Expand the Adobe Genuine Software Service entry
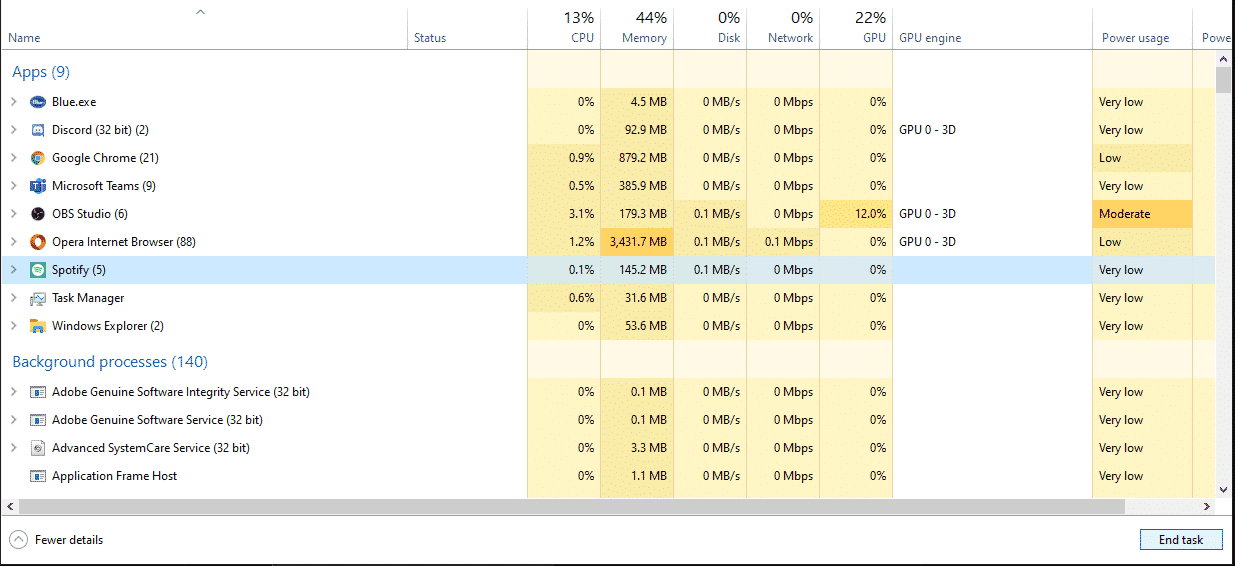Image resolution: width=1235 pixels, height=566 pixels. pyautogui.click(x=14, y=420)
